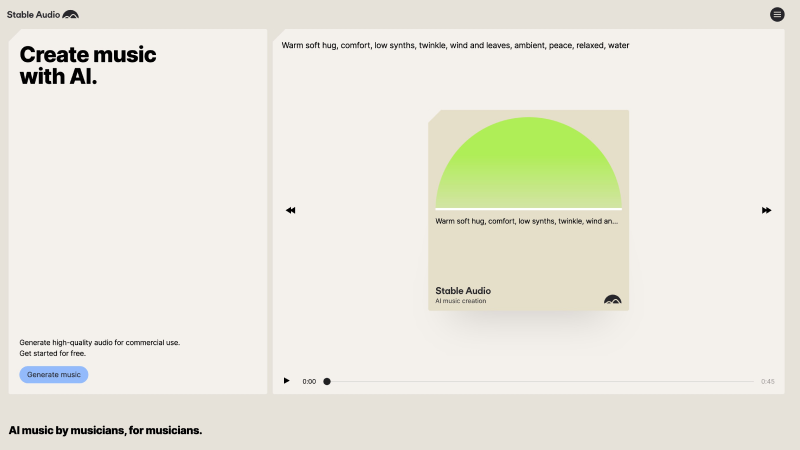Click the 'AI music creation' subtitle on the card
The height and width of the screenshot is (450, 800).
coord(461,301)
